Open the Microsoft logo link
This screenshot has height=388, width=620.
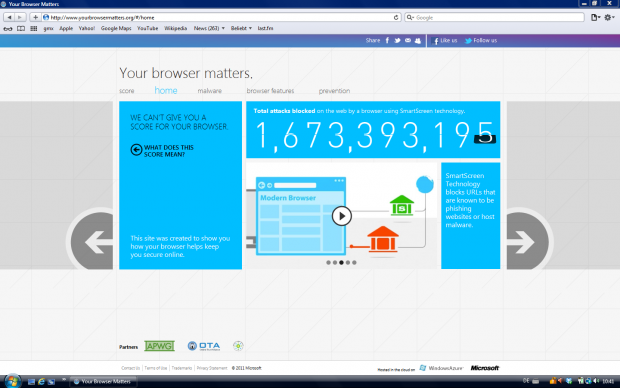pos(485,368)
